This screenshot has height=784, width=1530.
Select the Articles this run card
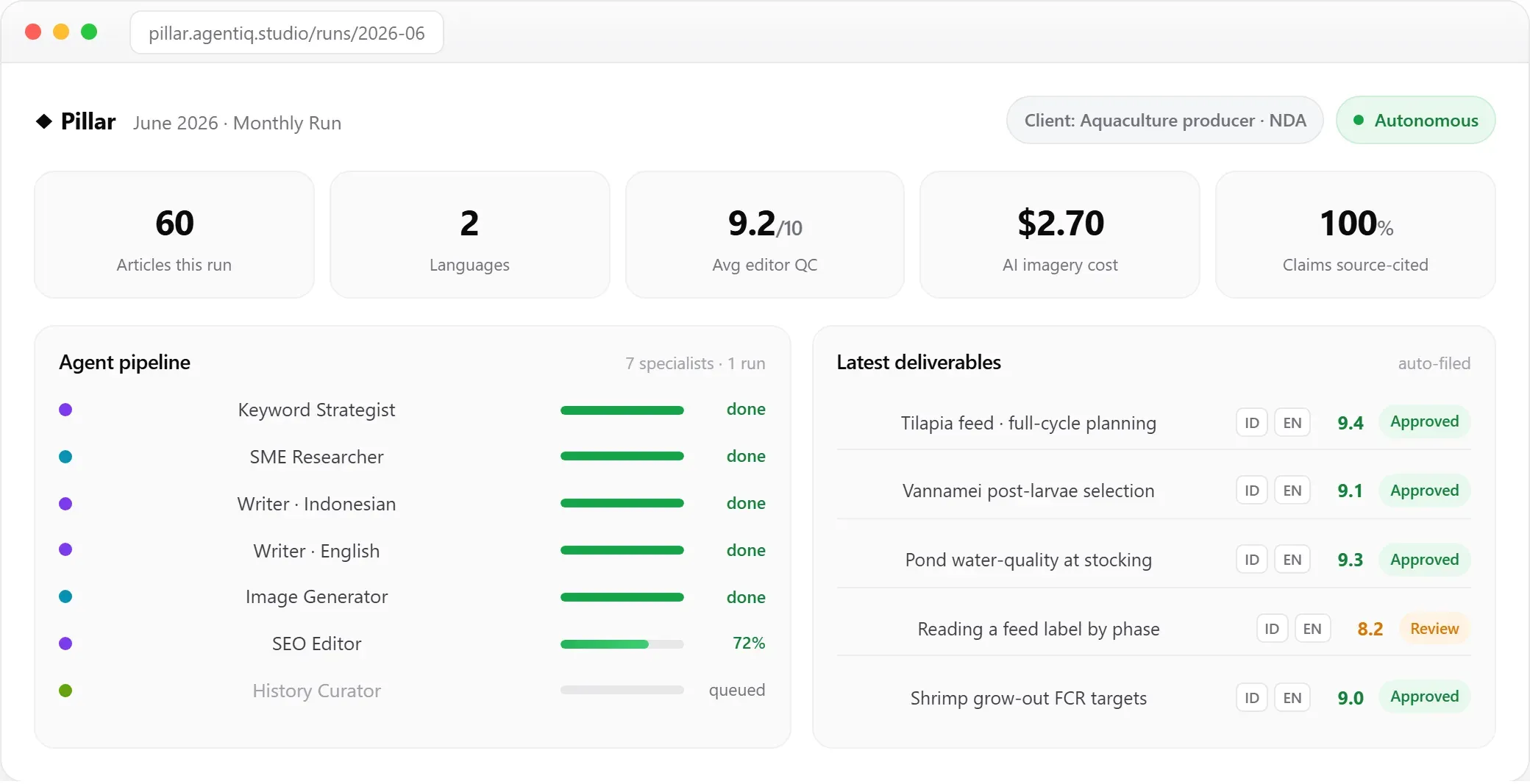click(174, 235)
